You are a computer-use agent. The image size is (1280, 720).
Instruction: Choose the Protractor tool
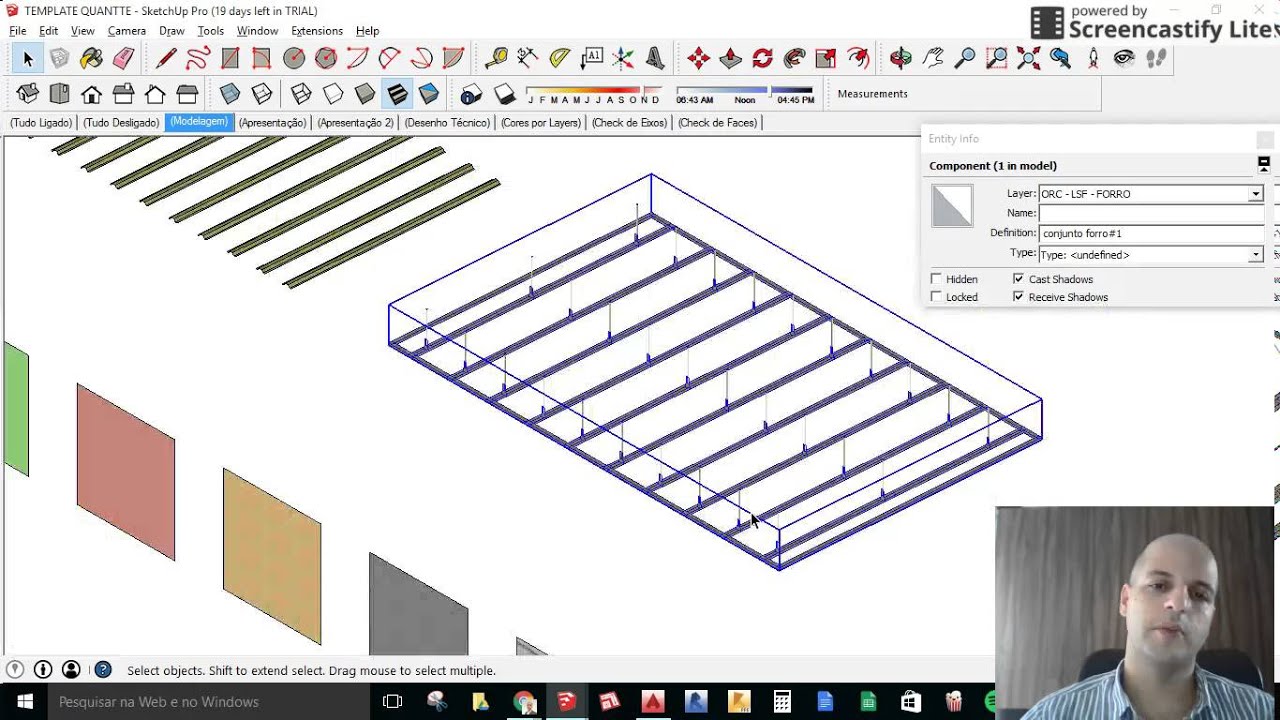click(x=560, y=59)
